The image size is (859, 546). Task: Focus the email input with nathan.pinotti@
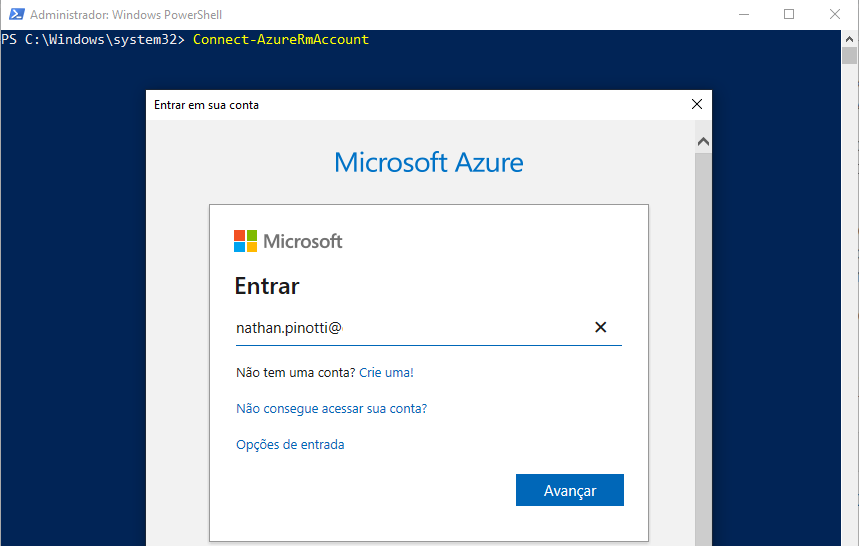pyautogui.click(x=412, y=328)
